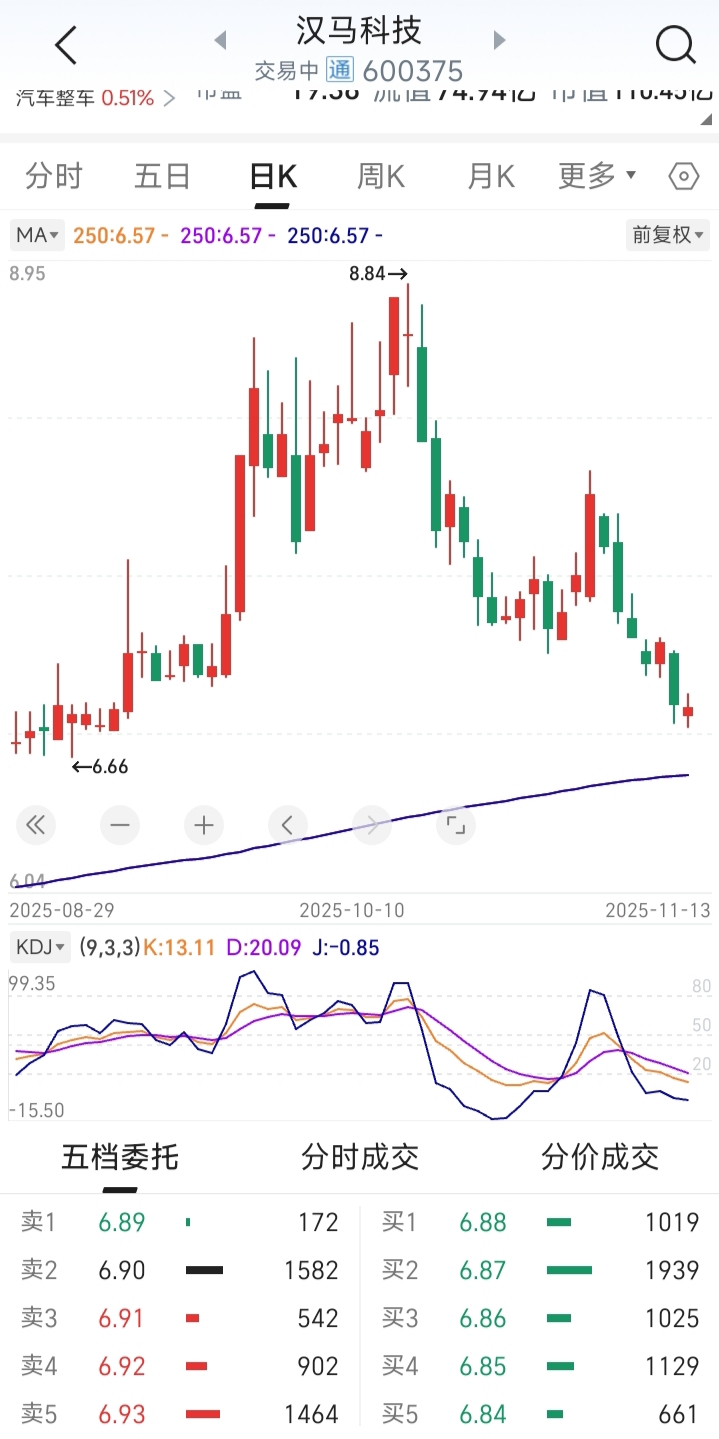Tap the KDJ (9,3,3) parameters
Image resolution: width=719 pixels, height=1439 pixels.
point(110,947)
